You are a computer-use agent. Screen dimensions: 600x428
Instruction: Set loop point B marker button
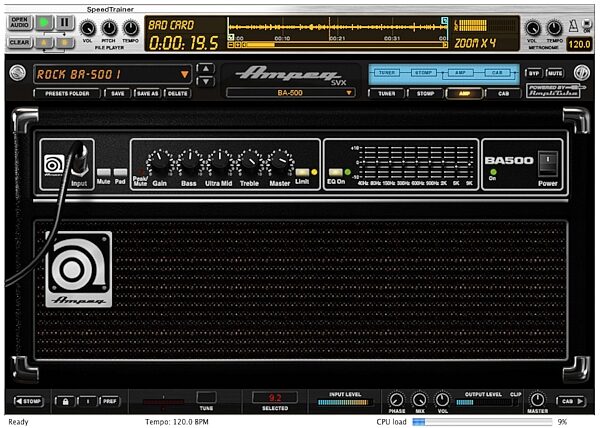(65, 42)
